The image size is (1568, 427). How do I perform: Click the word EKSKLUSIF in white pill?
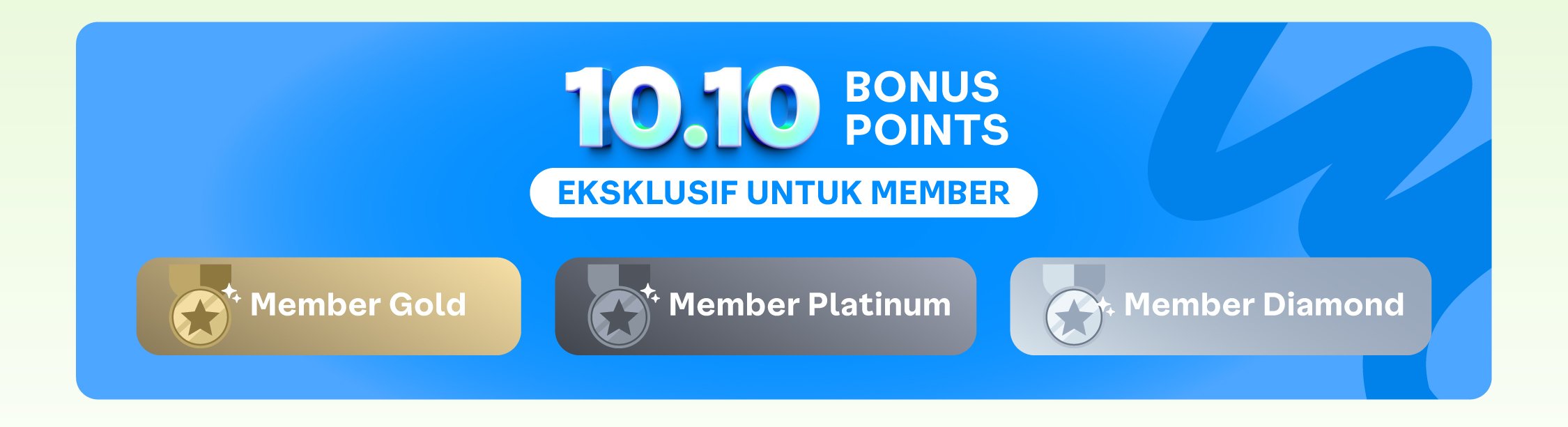tap(647, 193)
